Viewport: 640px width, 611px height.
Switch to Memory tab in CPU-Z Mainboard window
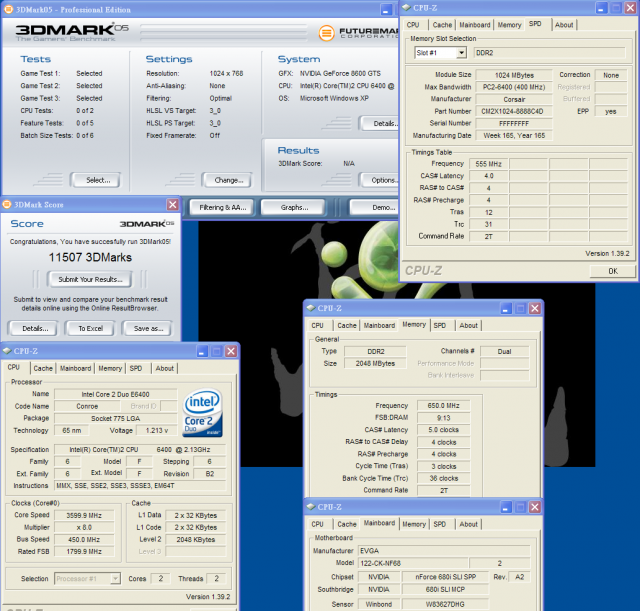[x=414, y=524]
